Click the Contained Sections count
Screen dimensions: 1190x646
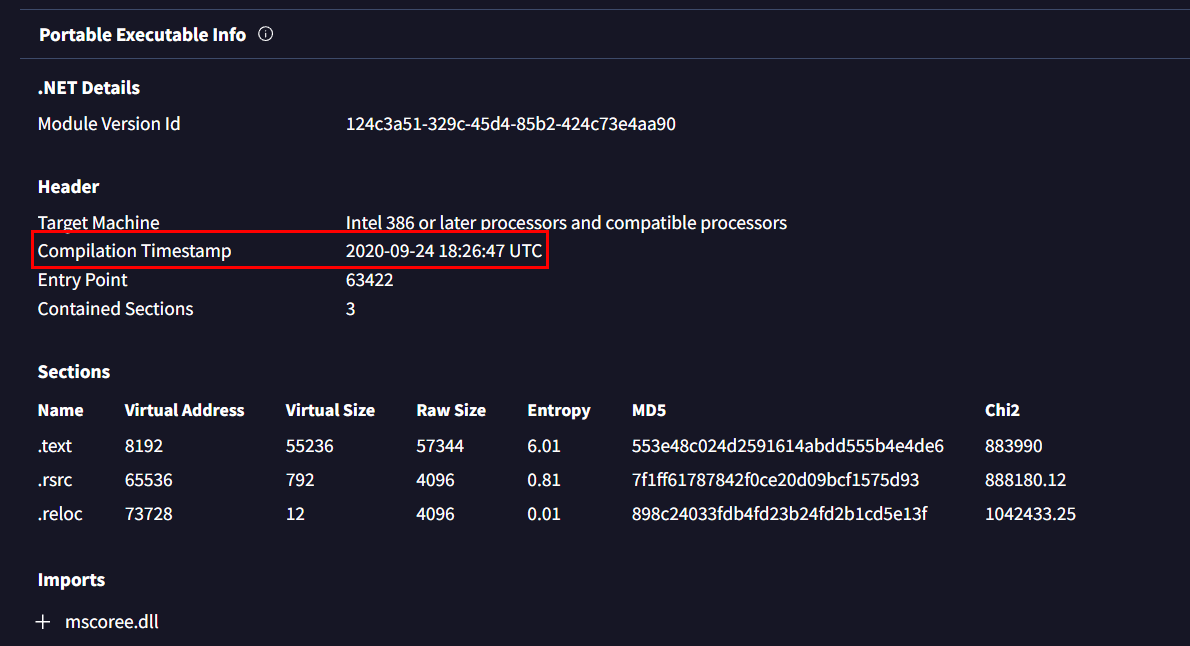[x=351, y=309]
